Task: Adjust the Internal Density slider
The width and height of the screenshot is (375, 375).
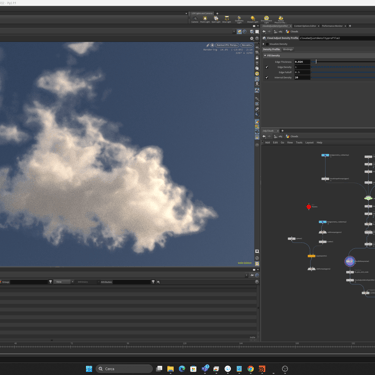Action: [x=343, y=77]
